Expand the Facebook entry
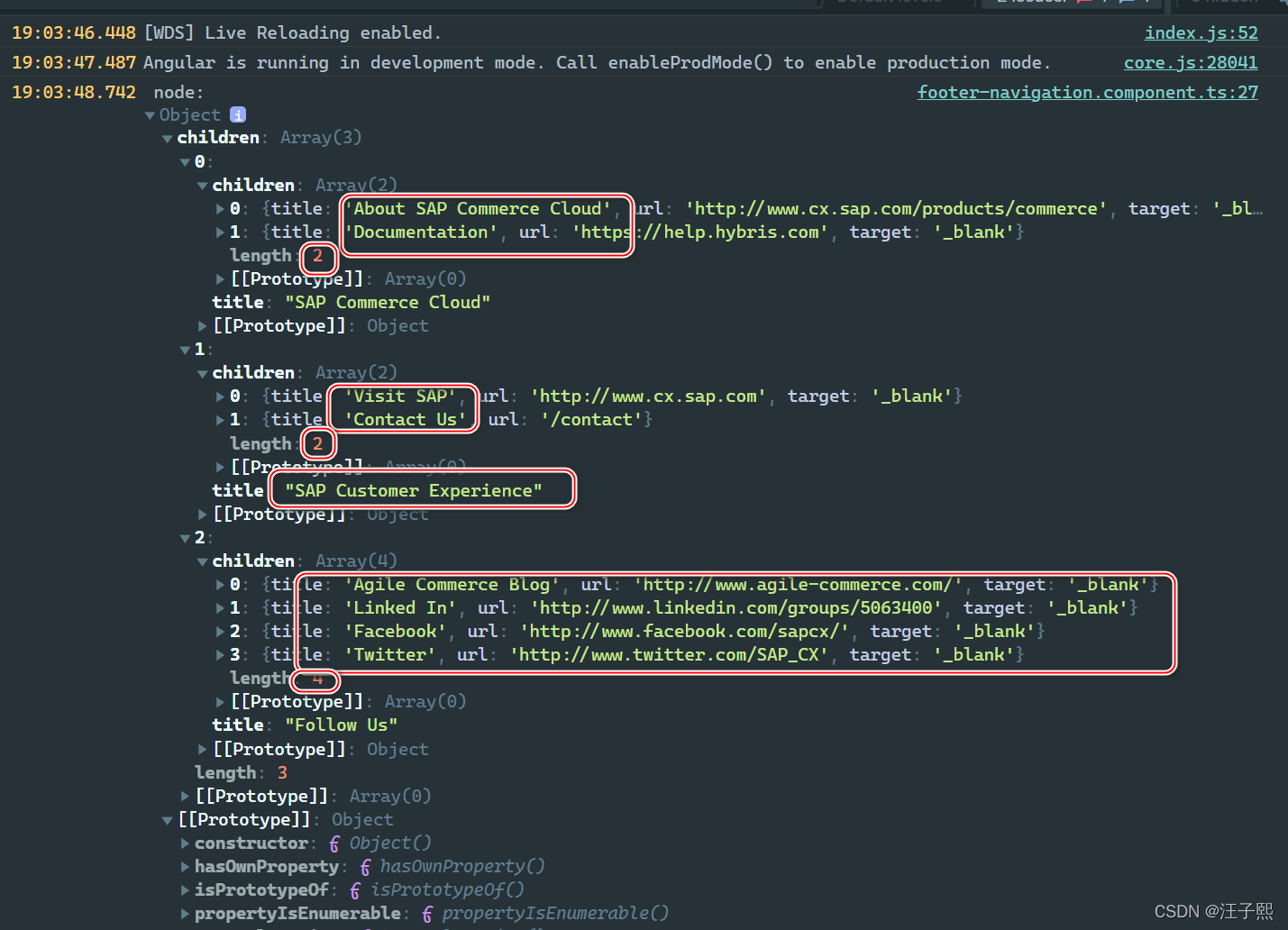The width and height of the screenshot is (1288, 930). click(220, 631)
